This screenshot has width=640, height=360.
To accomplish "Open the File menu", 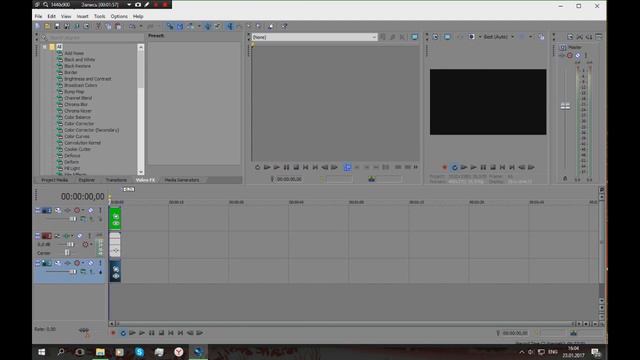I will [x=38, y=16].
